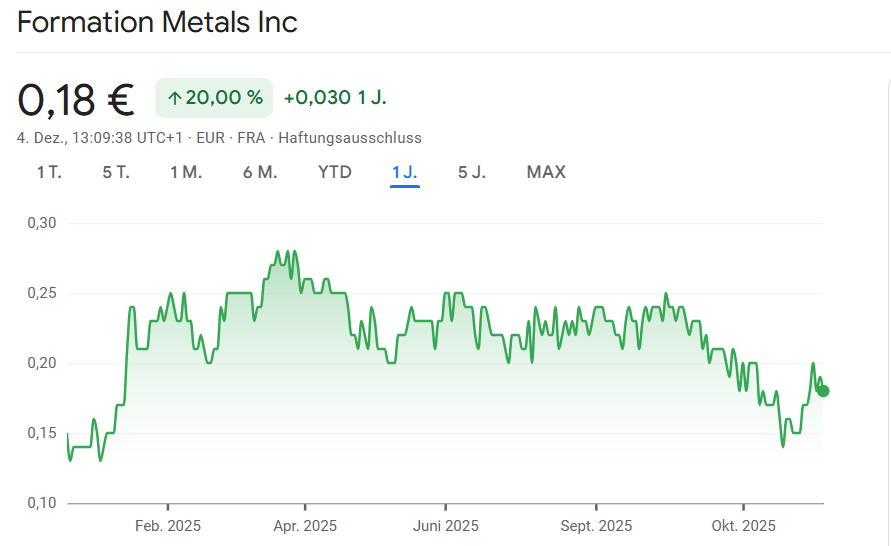Select the 1 T. time range tab
891x546 pixels.
click(49, 172)
